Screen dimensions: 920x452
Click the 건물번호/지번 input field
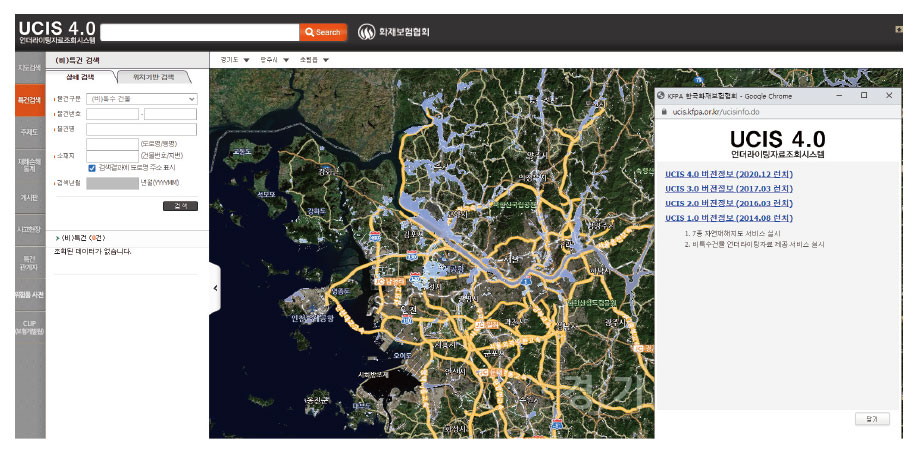(112, 156)
